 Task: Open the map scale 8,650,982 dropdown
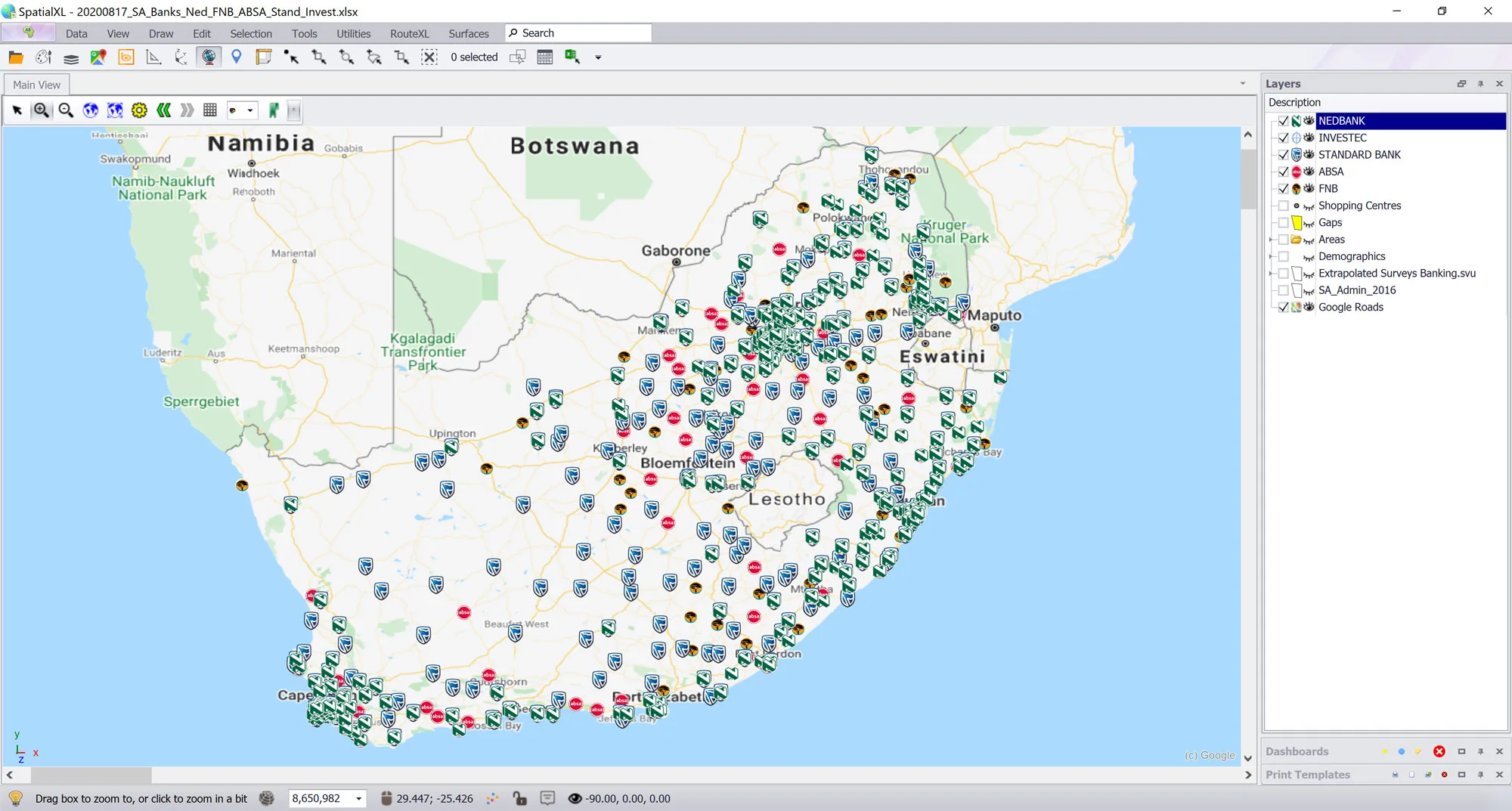358,799
